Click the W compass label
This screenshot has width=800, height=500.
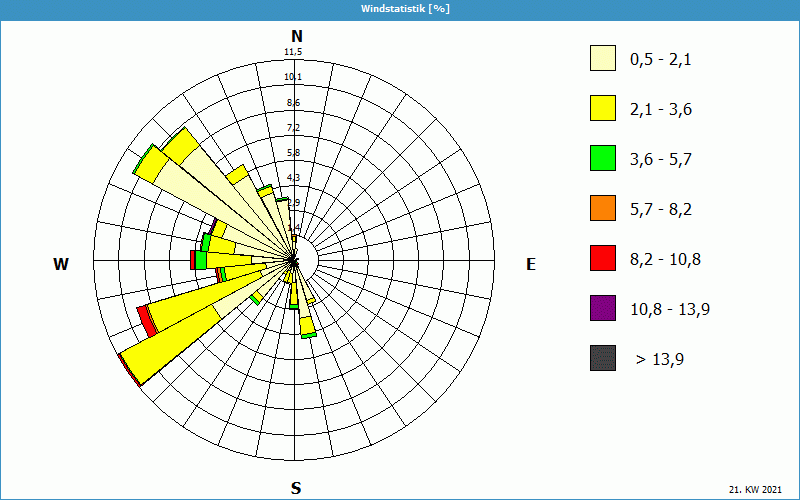click(x=61, y=264)
